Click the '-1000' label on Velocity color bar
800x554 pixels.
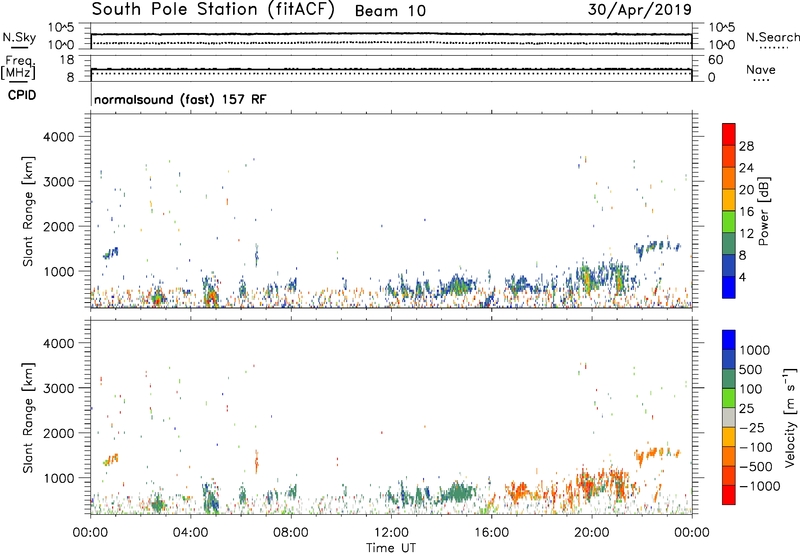click(759, 486)
